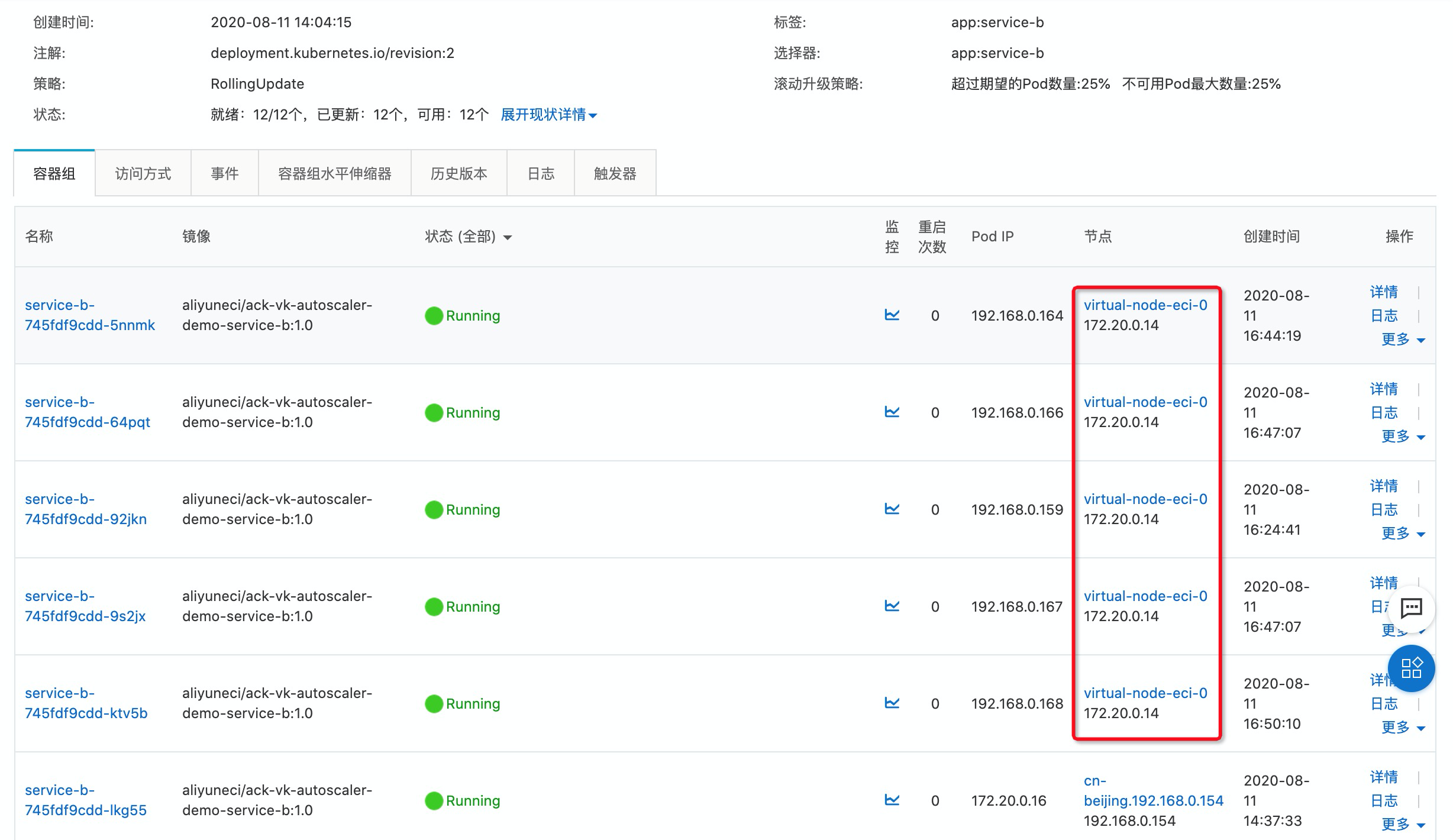Image resolution: width=1453 pixels, height=840 pixels.
Task: Open monitoring chart for pod 5nnmk
Action: [x=892, y=315]
